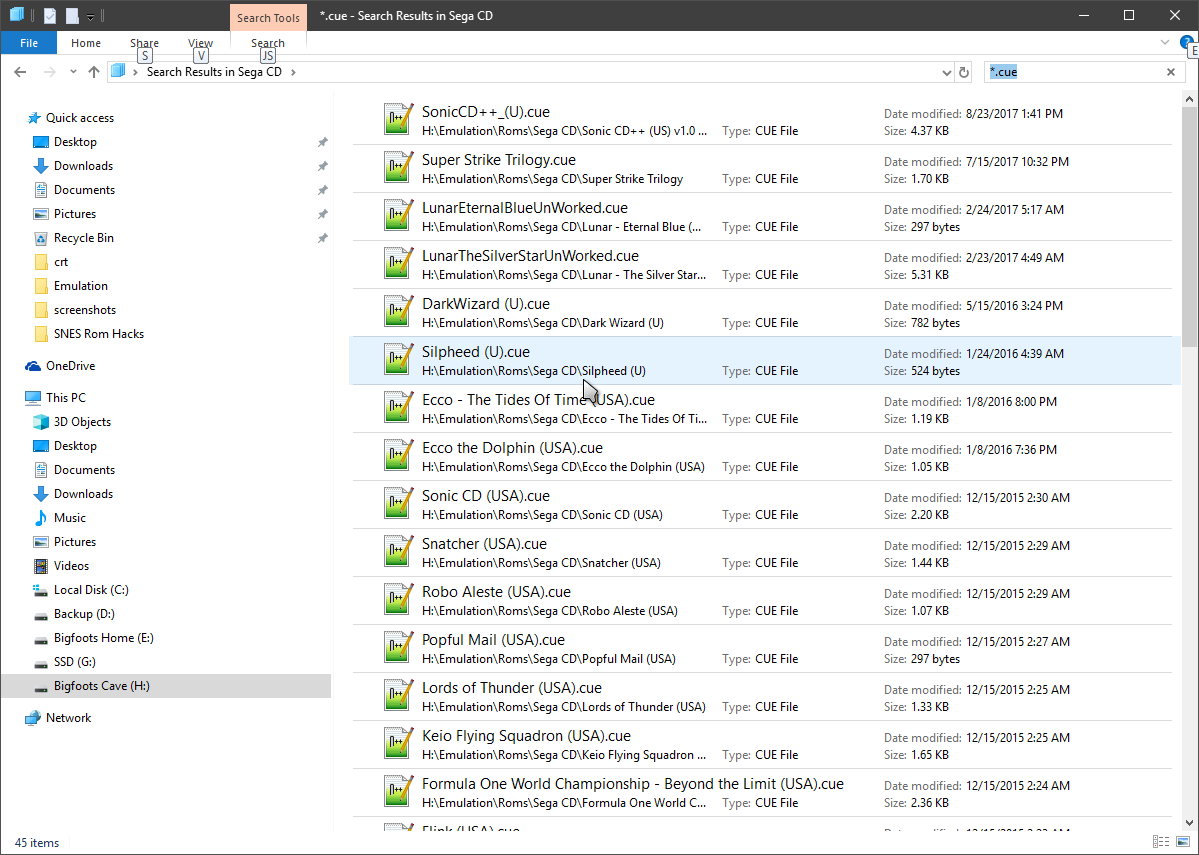
Task: Go up one folder level
Action: pyautogui.click(x=94, y=72)
